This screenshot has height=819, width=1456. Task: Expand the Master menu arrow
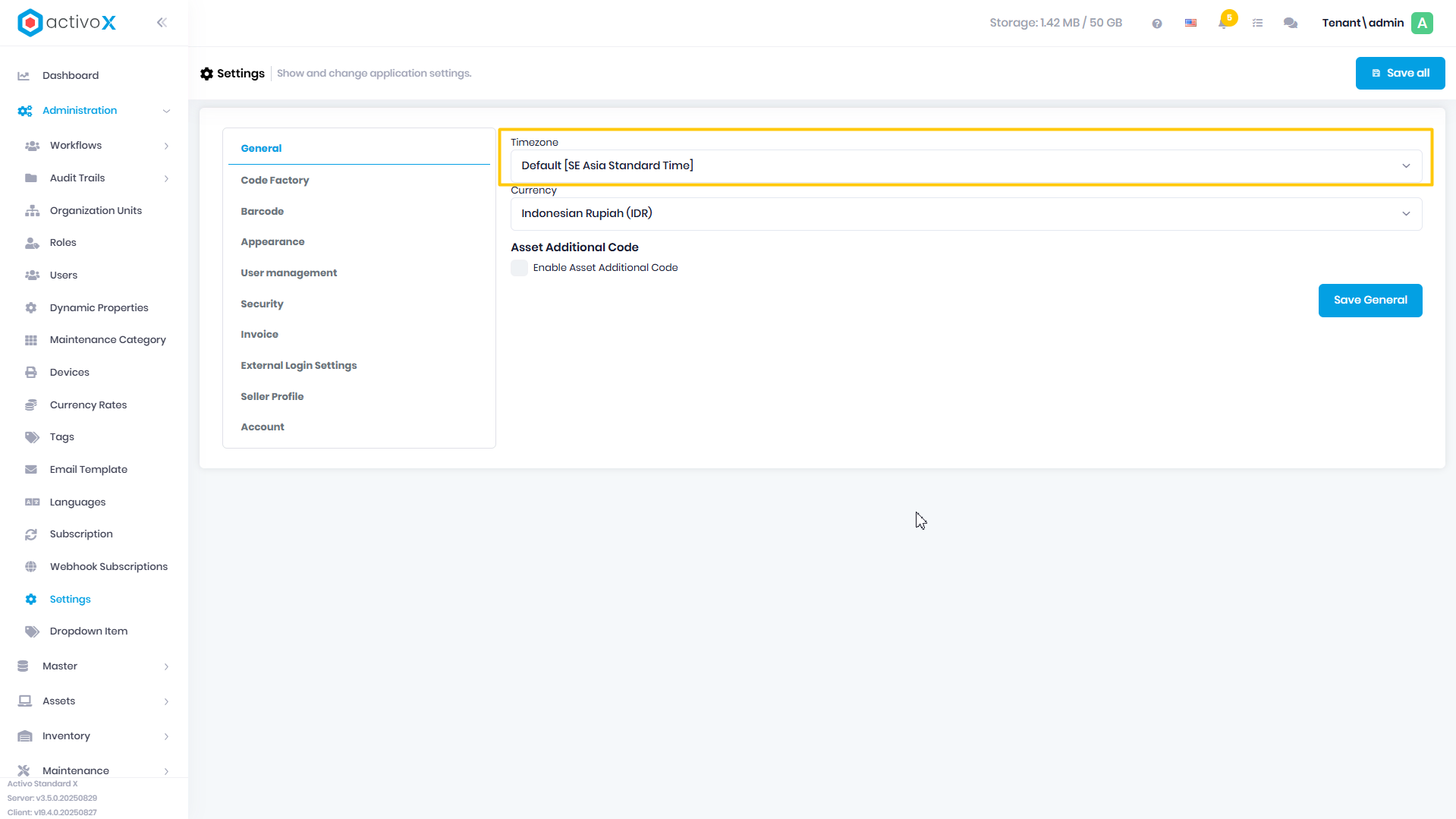[166, 666]
